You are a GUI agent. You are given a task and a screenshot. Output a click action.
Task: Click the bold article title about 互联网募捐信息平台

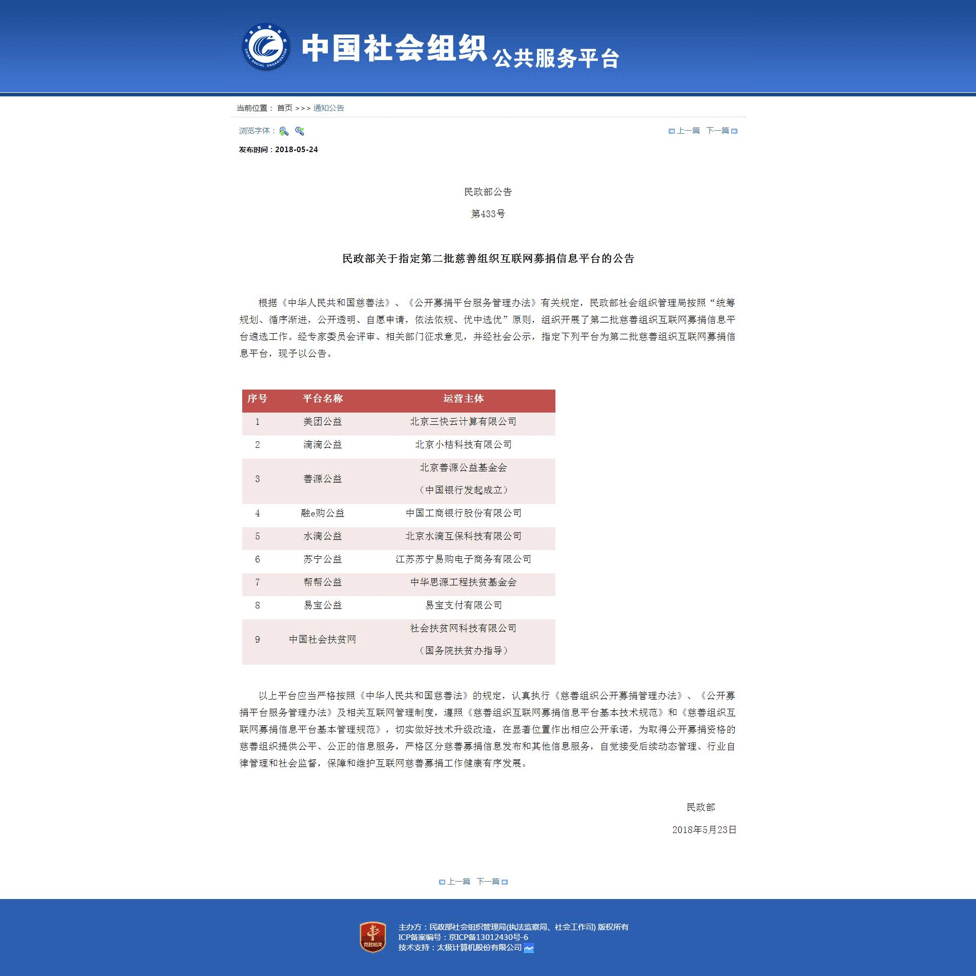(488, 258)
